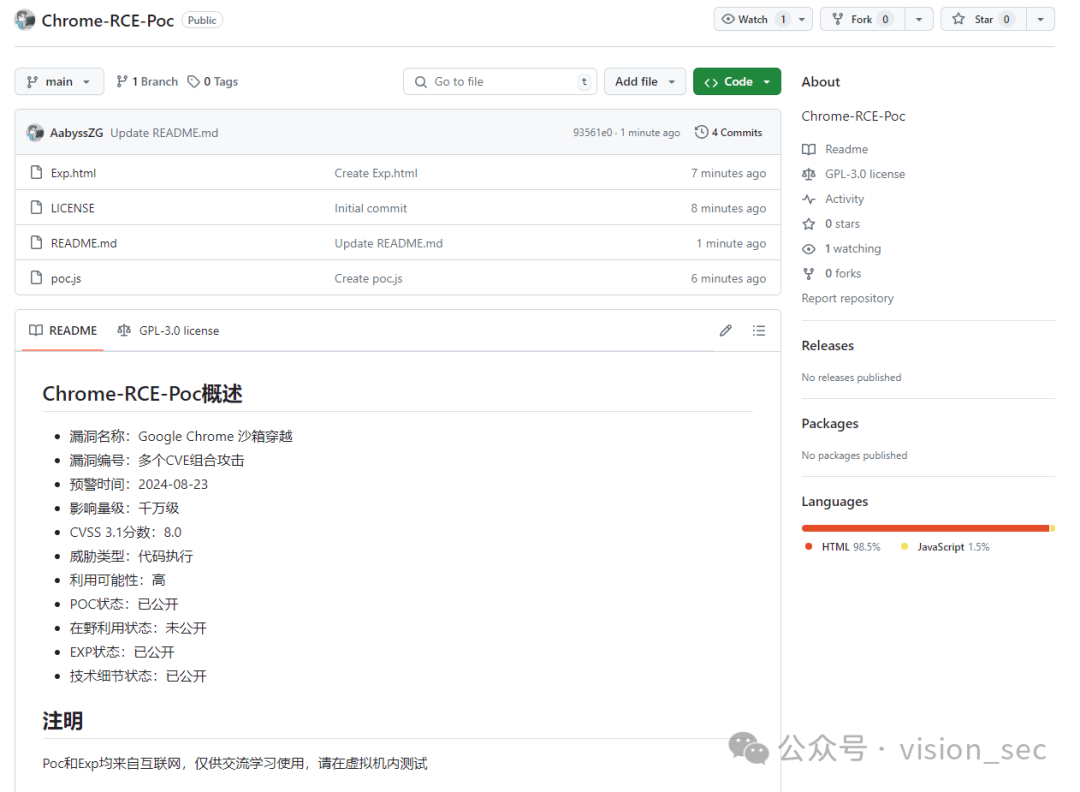Focus the Go to file search field

(499, 81)
